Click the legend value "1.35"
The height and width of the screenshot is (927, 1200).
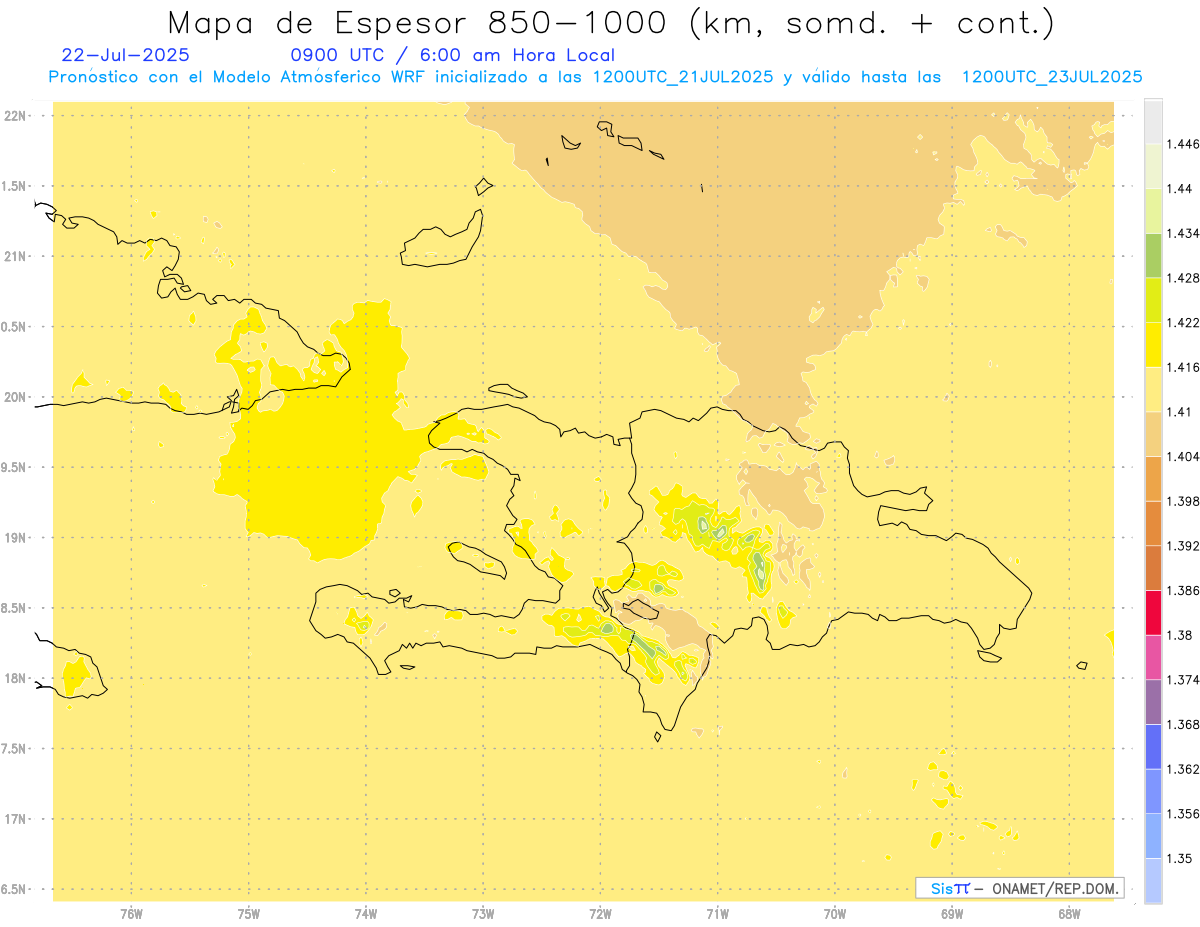click(1179, 859)
